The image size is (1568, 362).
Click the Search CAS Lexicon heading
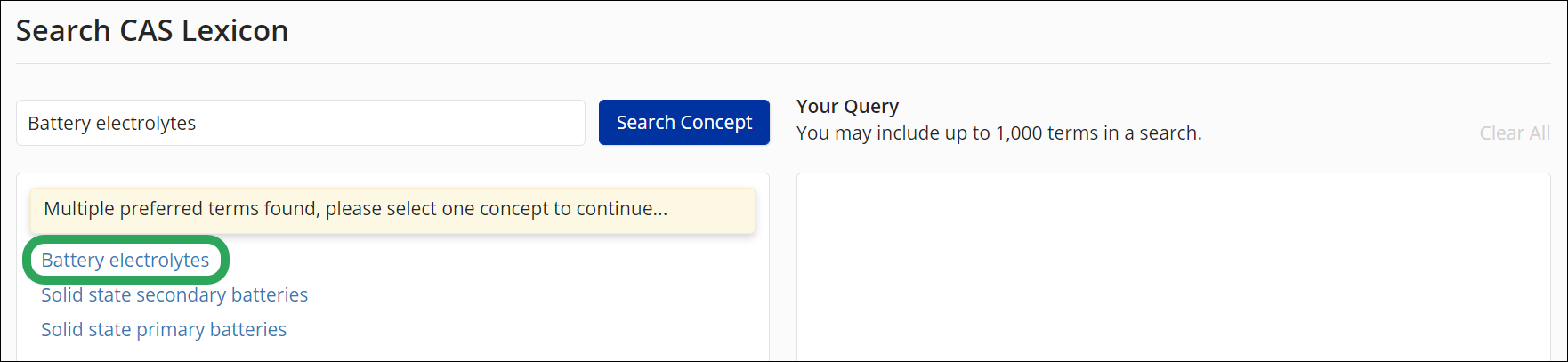point(152,30)
